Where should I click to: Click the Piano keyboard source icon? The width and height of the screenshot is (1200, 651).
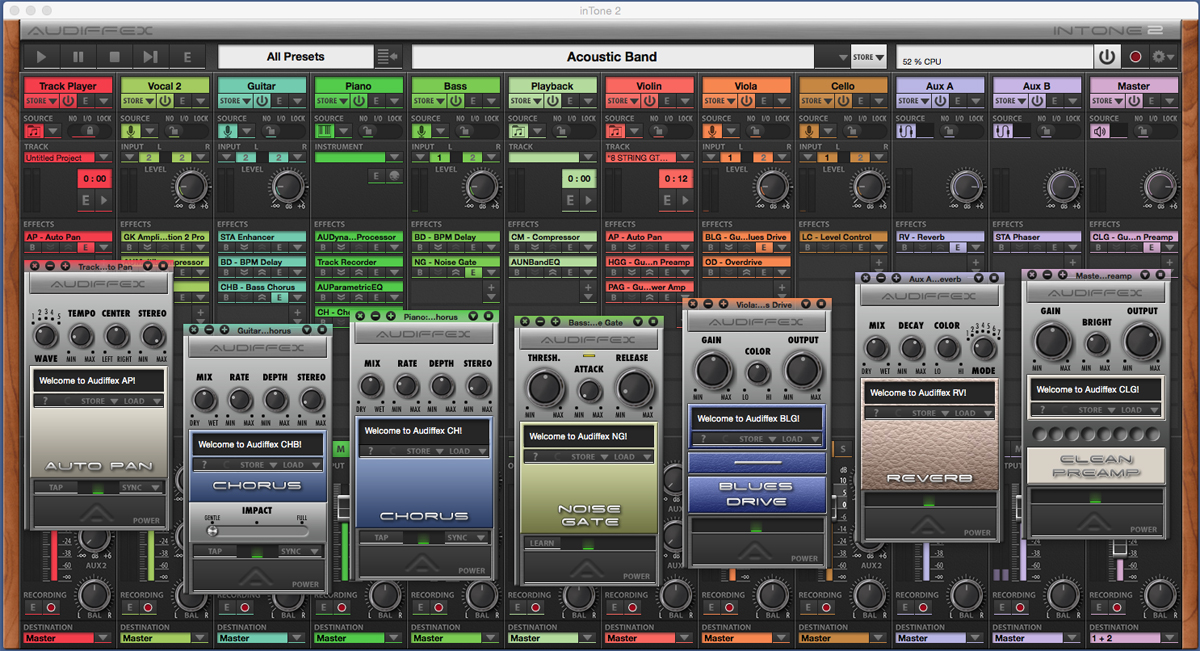[x=324, y=131]
